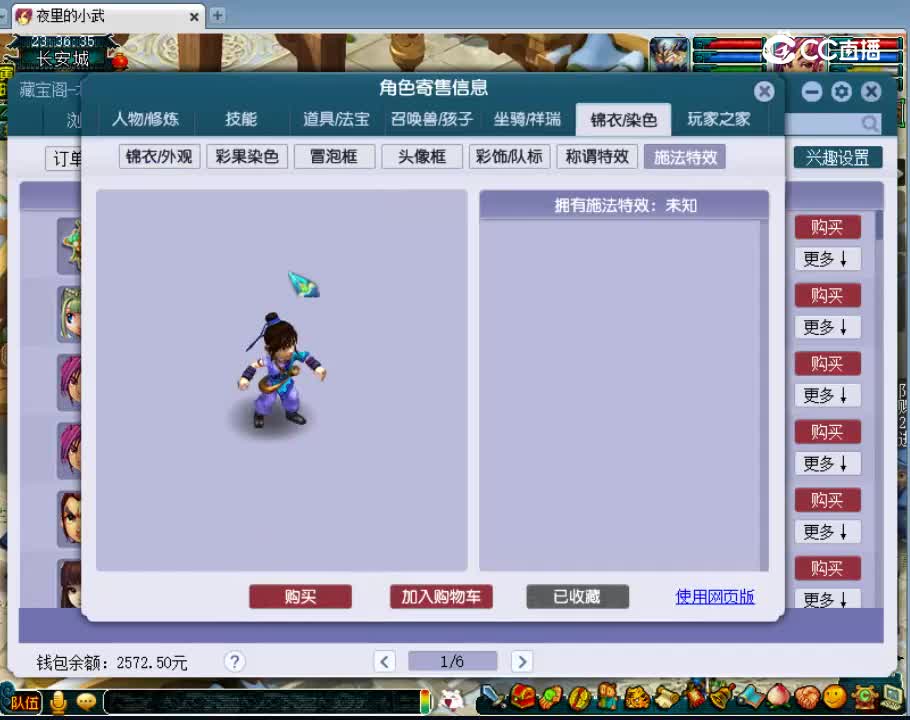Click the 夜里的小武 browser tab
Viewport: 910px width, 720px height.
[x=108, y=16]
